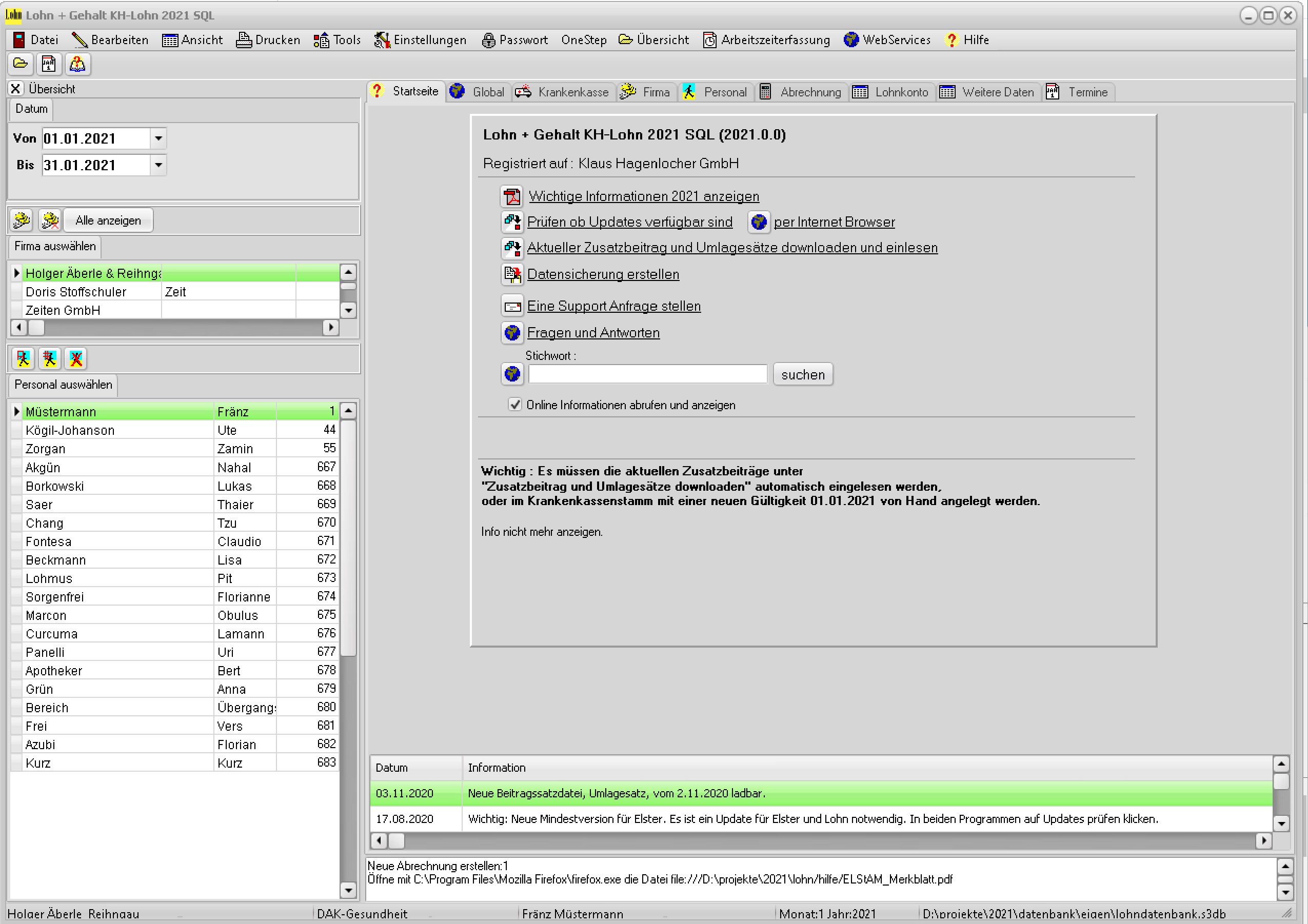The image size is (1308, 924).
Task: Open the WebServices menu
Action: tap(887, 40)
